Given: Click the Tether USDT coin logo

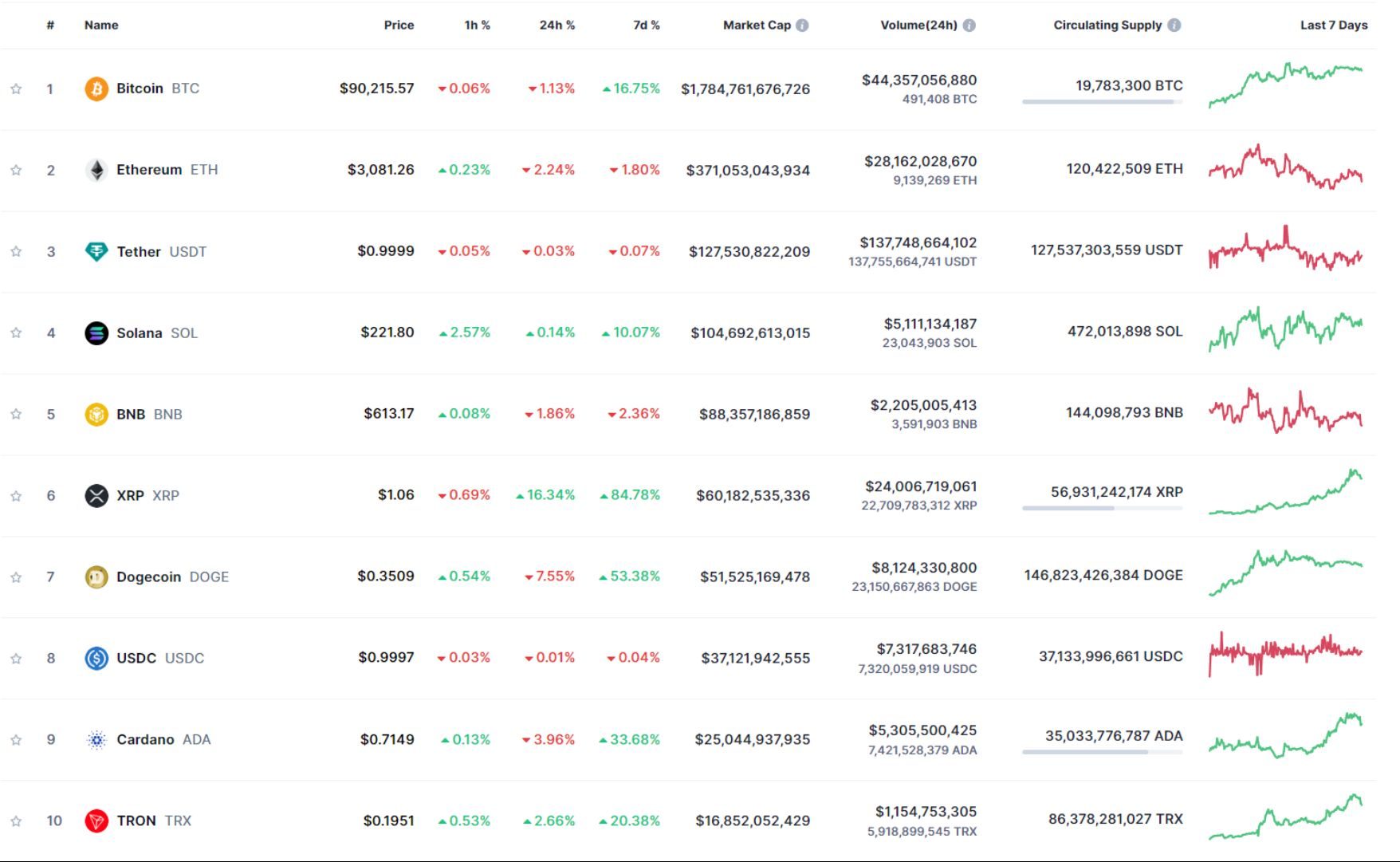Looking at the screenshot, I should 96,251.
